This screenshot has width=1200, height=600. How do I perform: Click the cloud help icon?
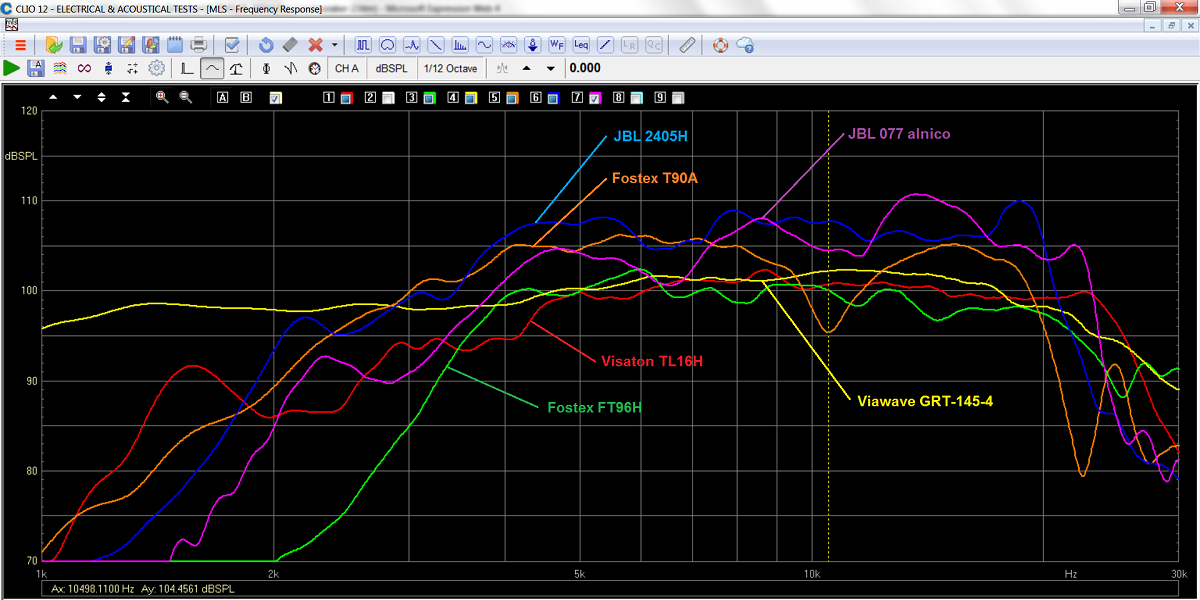coord(745,45)
